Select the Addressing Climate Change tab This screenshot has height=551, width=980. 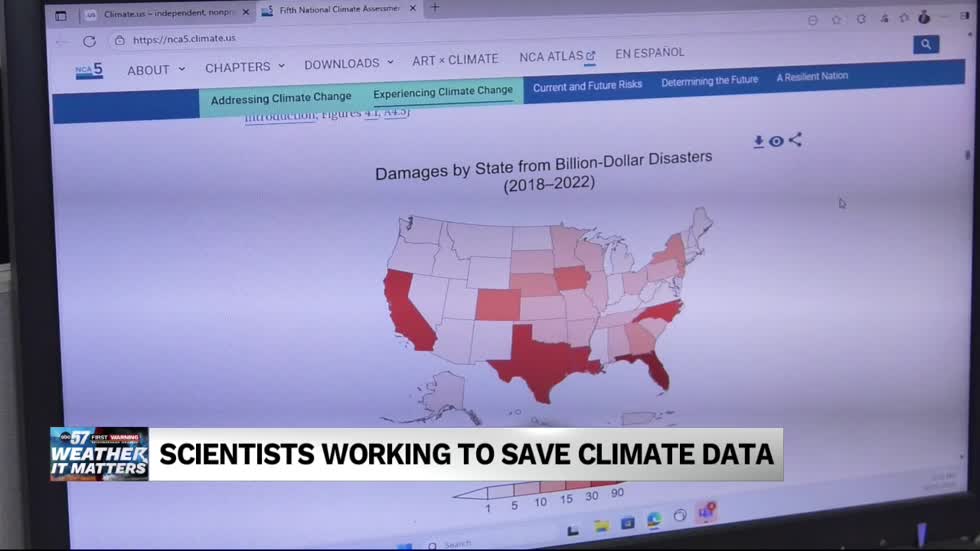point(280,98)
